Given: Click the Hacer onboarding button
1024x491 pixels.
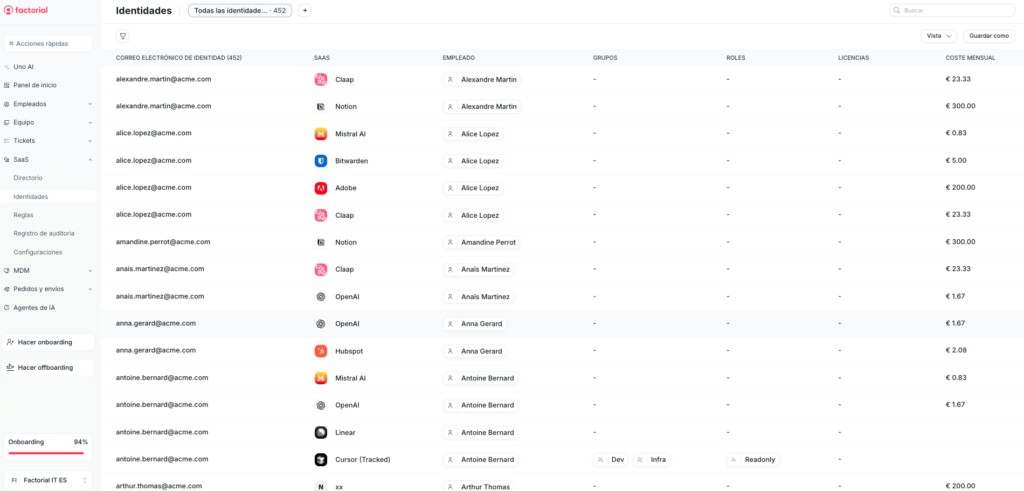Looking at the screenshot, I should (48, 342).
